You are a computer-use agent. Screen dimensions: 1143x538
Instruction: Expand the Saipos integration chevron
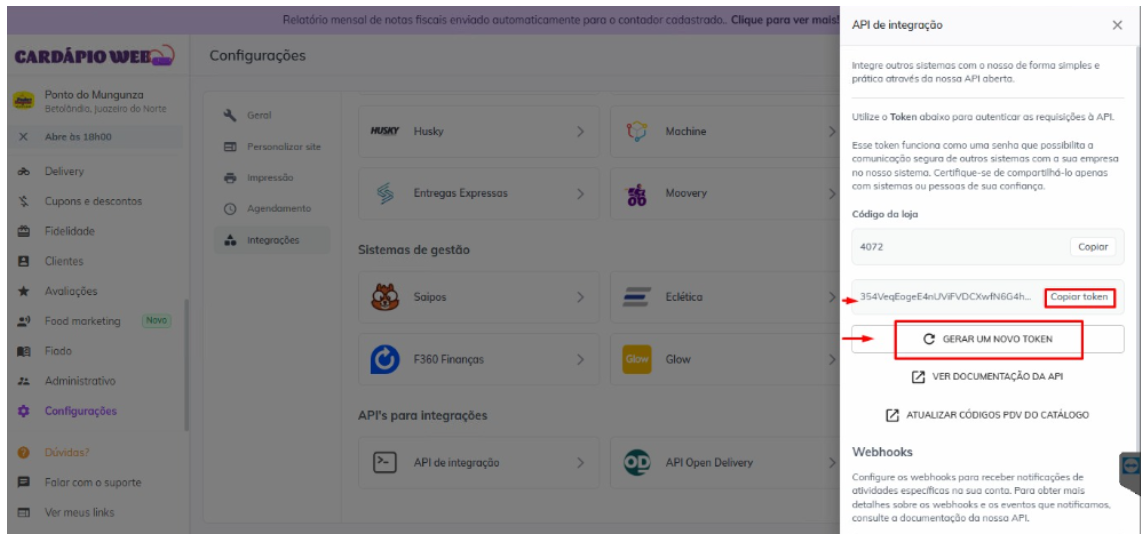pos(580,297)
